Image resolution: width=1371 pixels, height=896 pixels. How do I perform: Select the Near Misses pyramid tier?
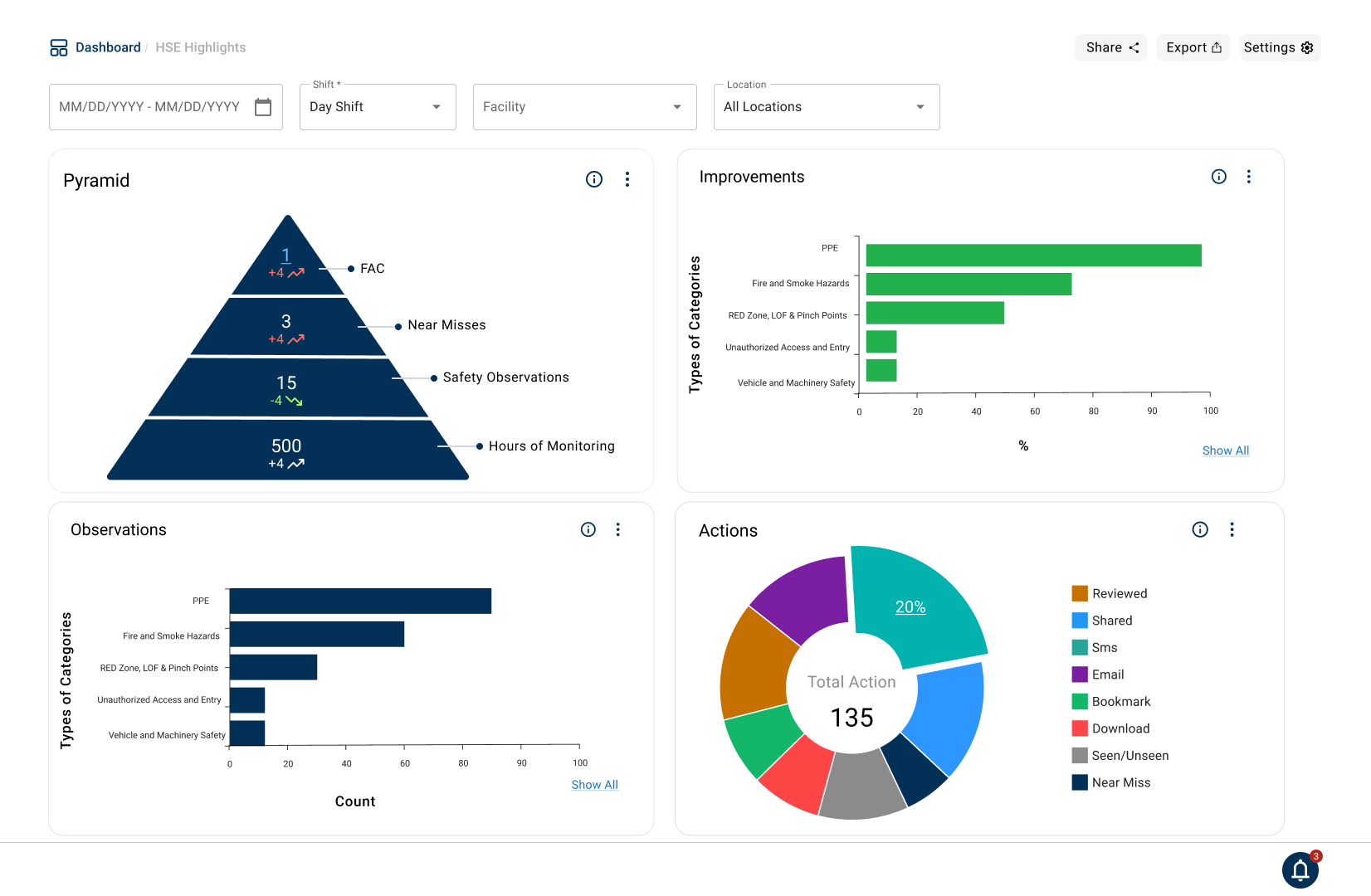click(x=288, y=326)
